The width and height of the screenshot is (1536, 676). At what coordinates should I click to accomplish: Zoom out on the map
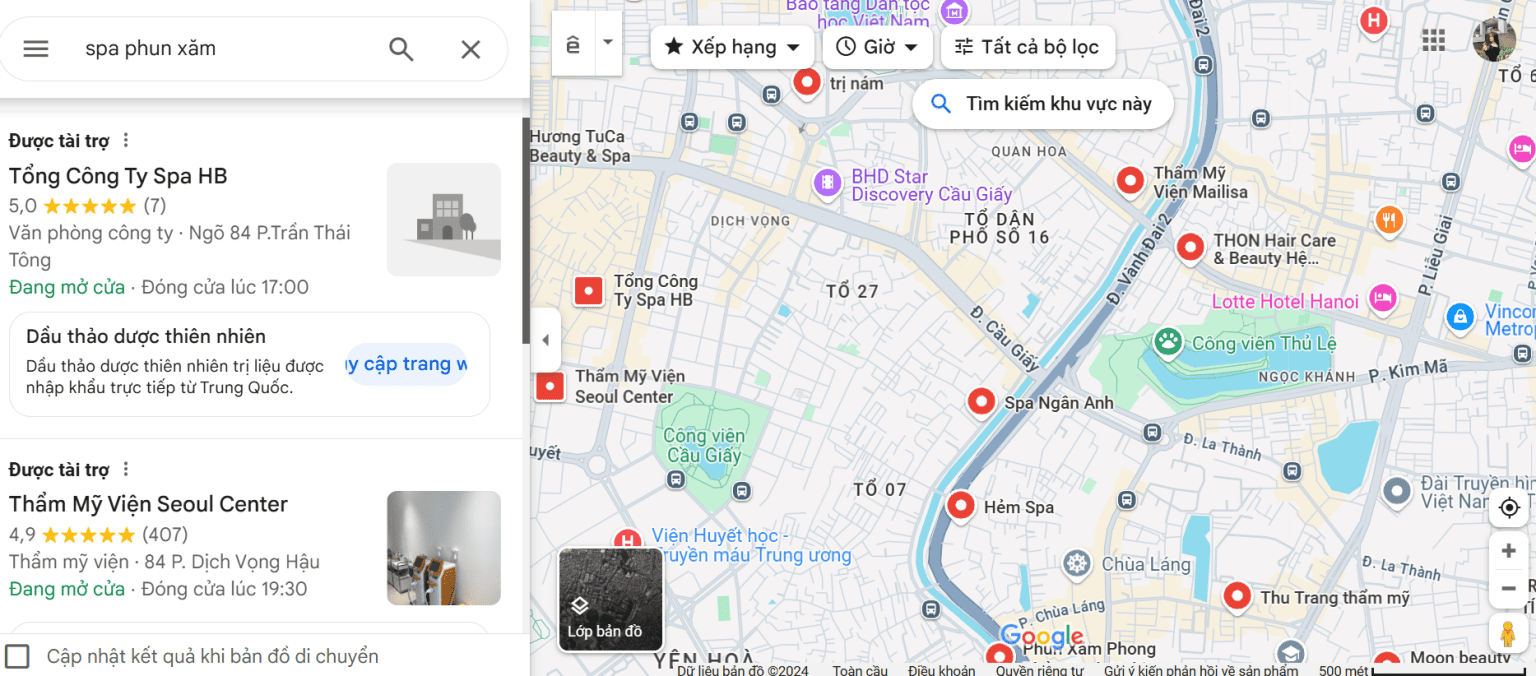(x=1509, y=588)
